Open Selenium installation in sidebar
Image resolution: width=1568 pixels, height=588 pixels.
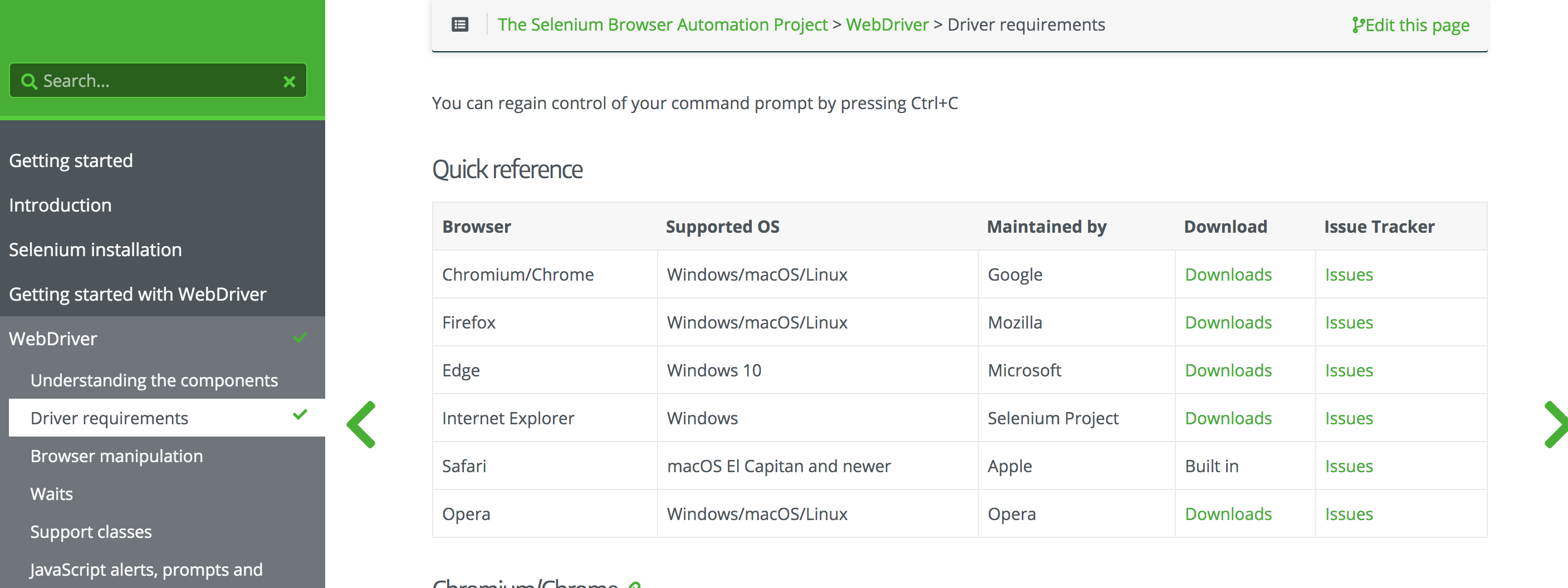pyautogui.click(x=96, y=249)
